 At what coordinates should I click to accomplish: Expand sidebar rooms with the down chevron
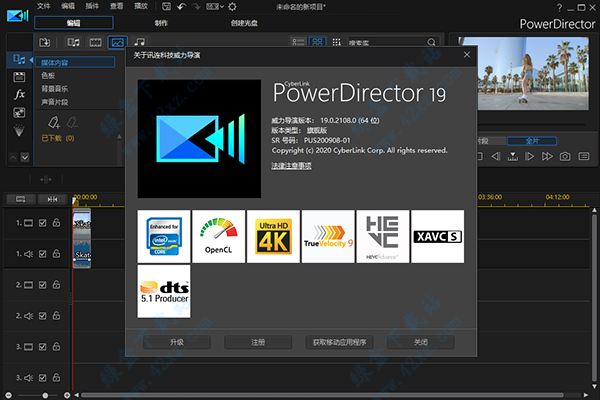(25, 157)
